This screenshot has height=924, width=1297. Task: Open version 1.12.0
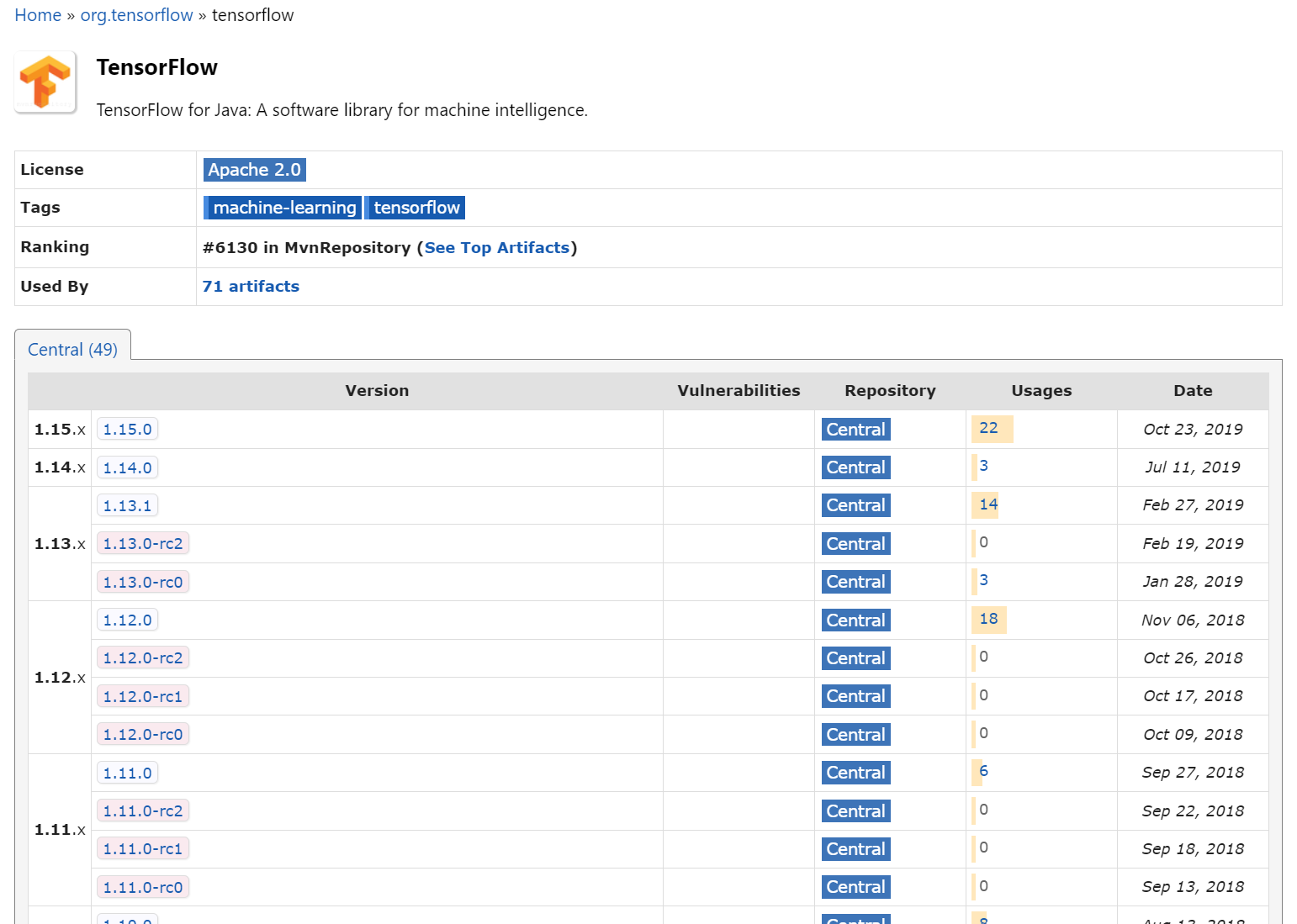pos(127,620)
